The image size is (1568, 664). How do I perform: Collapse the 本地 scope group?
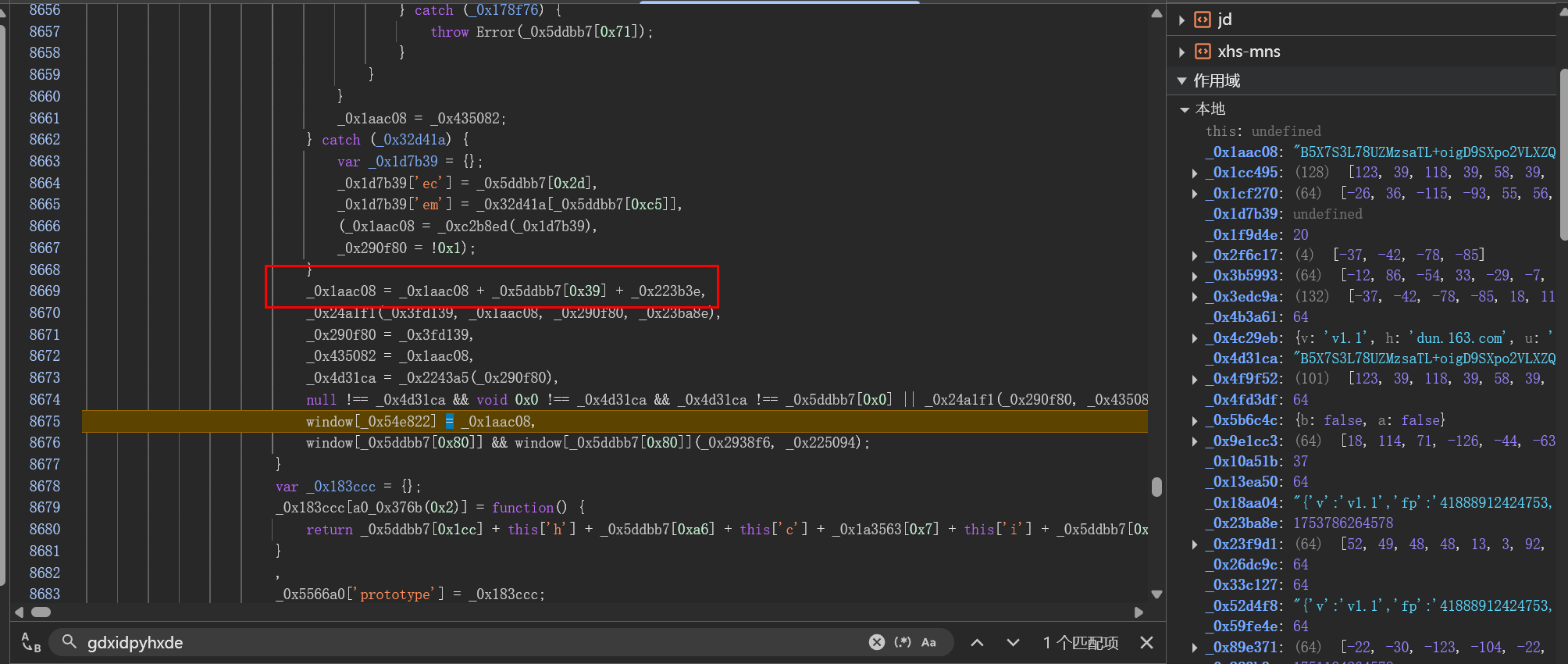pyautogui.click(x=1185, y=110)
